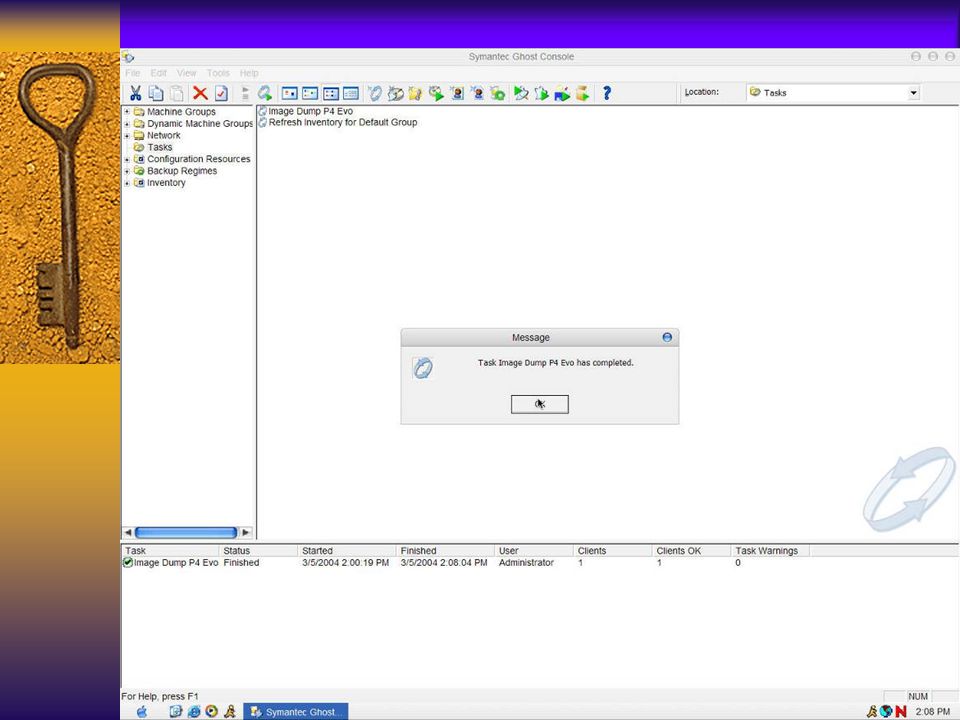Open Properties via the checkmark page icon
Image resolution: width=960 pixels, height=720 pixels.
pyautogui.click(x=222, y=93)
